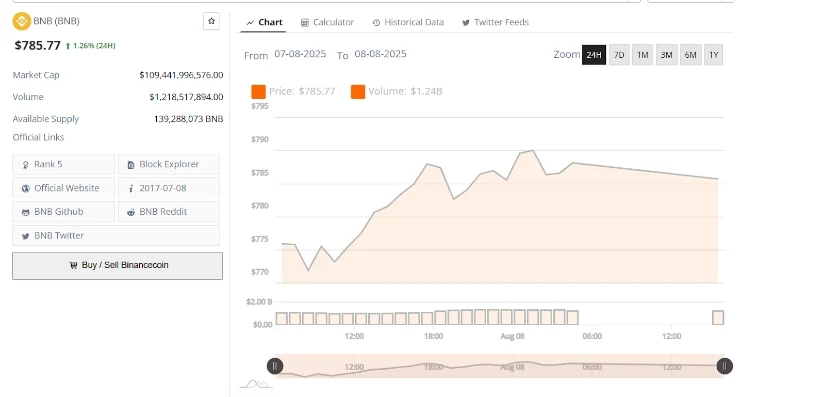The height and width of the screenshot is (397, 825).
Task: Toggle the orange Volume series swatch
Action: (x=358, y=91)
